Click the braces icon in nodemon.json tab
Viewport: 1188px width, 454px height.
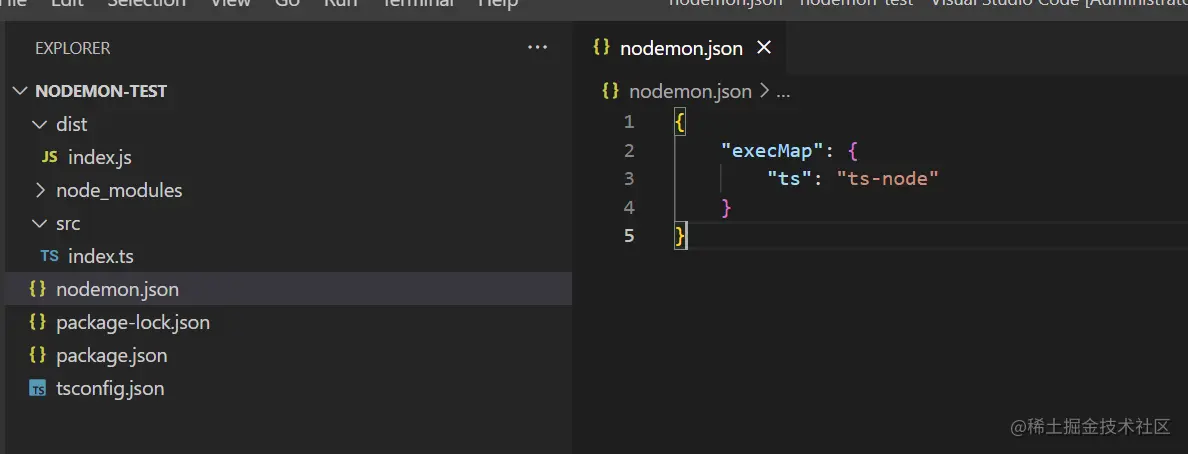(601, 48)
